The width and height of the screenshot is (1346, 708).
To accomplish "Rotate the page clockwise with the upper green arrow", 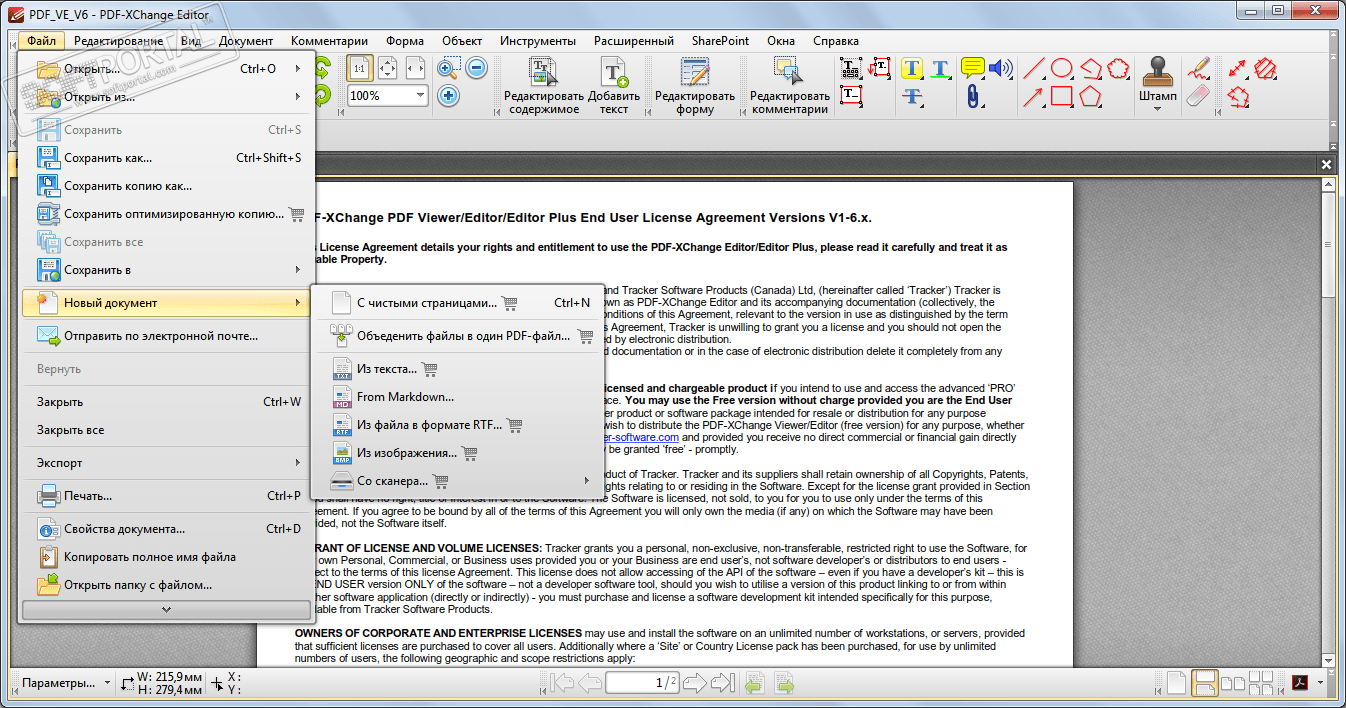I will (323, 69).
